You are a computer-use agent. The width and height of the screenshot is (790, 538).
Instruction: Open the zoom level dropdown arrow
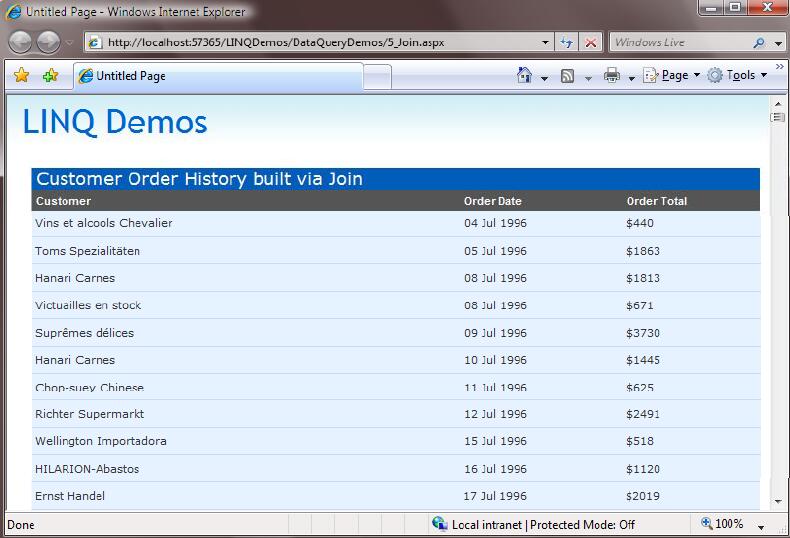(761, 527)
